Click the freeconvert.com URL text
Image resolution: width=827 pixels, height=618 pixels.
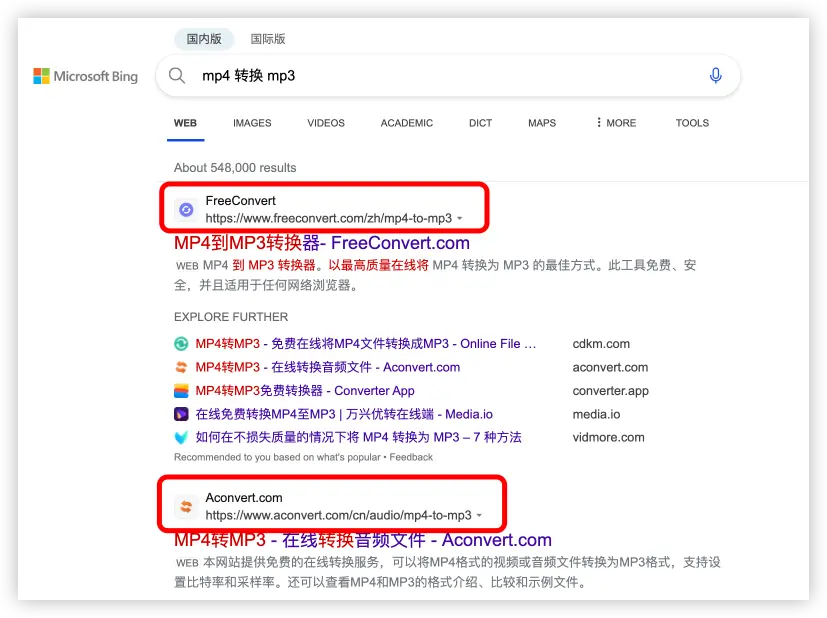[329, 218]
